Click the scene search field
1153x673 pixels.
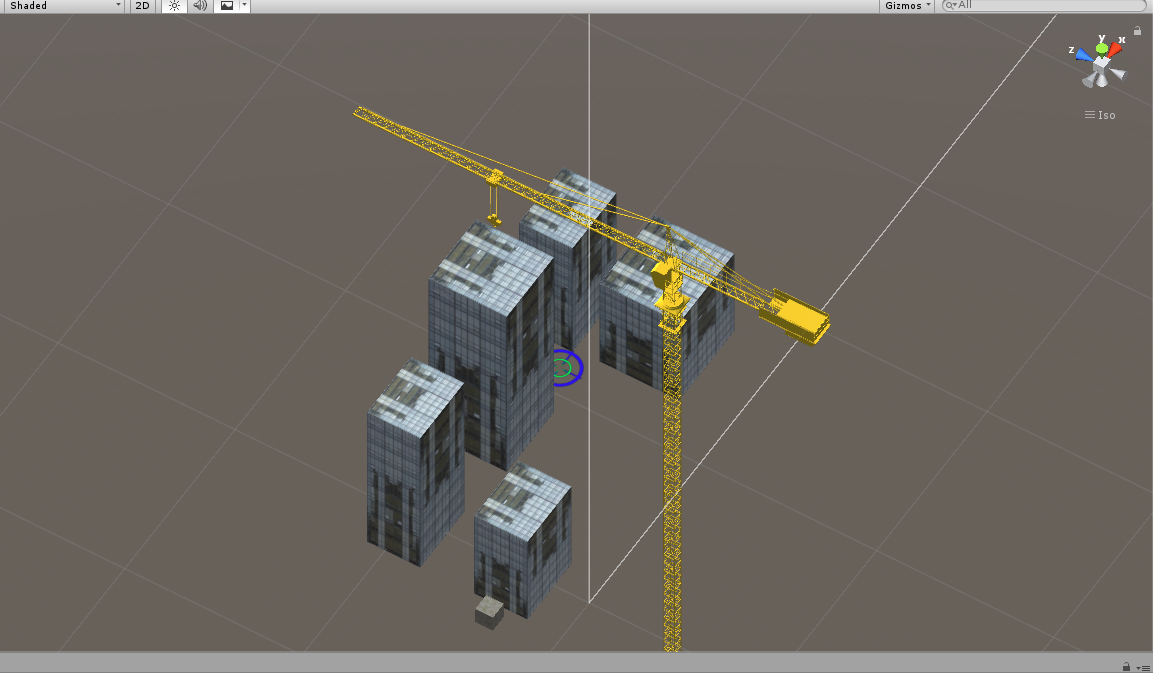(x=1045, y=6)
